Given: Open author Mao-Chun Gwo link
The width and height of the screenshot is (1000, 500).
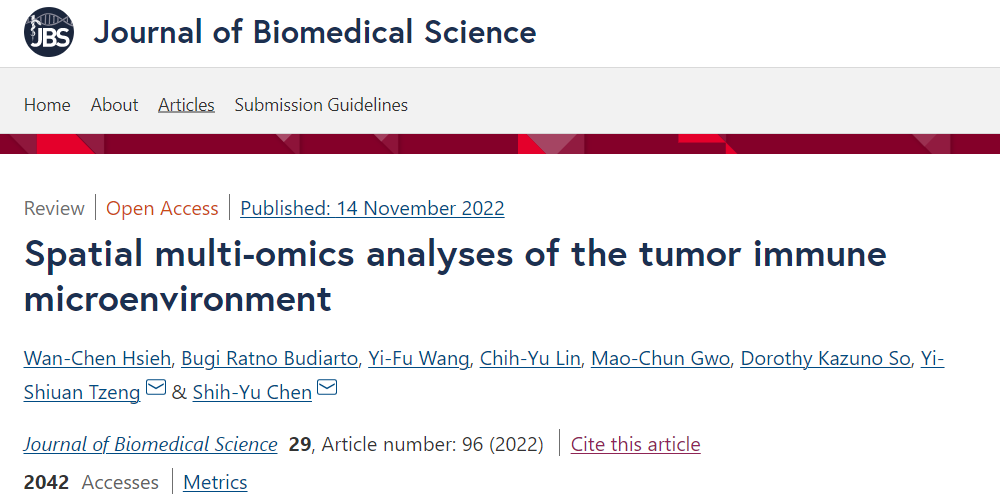Looking at the screenshot, I should (x=660, y=359).
